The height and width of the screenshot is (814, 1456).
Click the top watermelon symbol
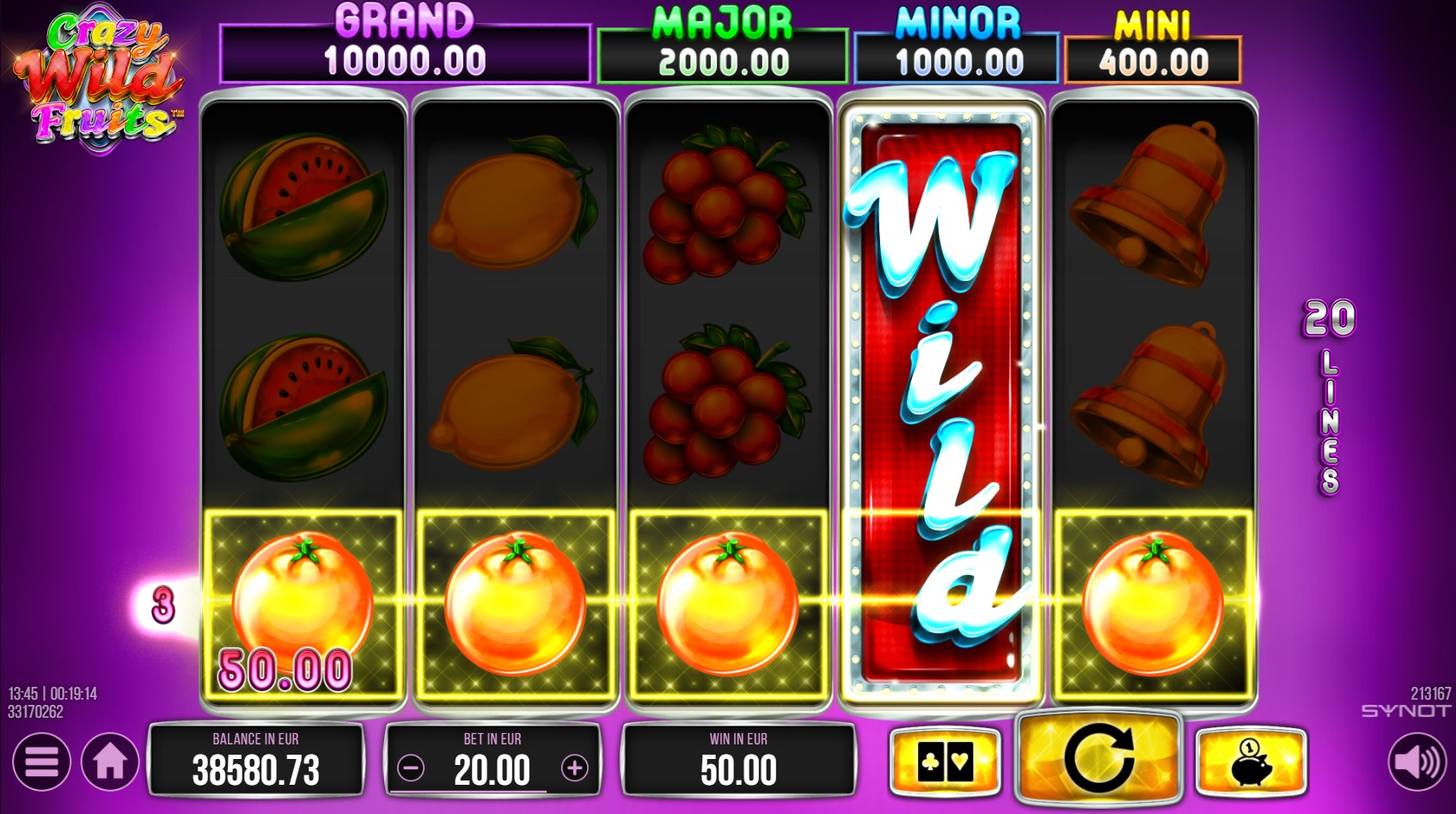pyautogui.click(x=303, y=206)
